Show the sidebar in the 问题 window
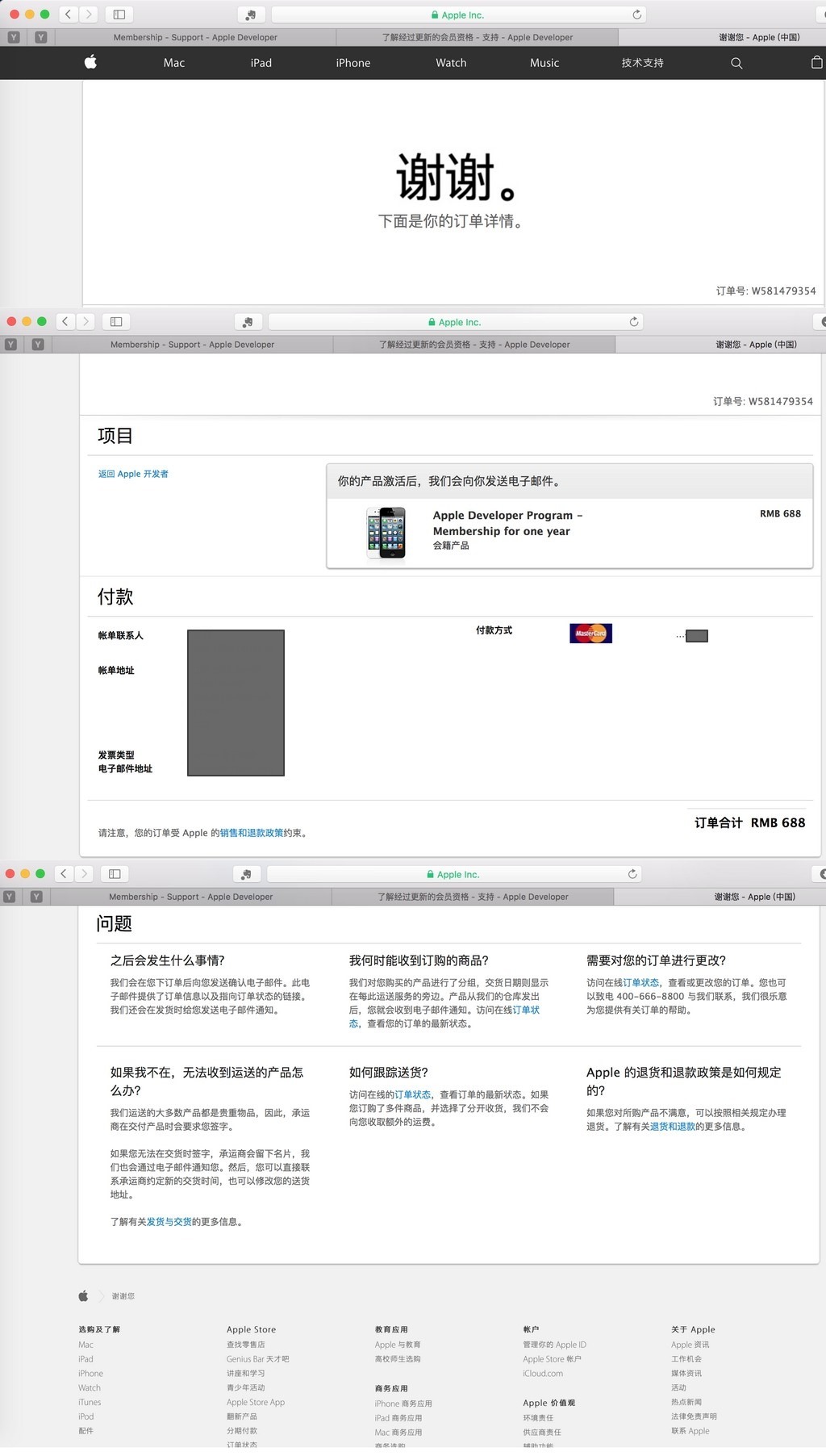This screenshot has width=826, height=1456. coord(115,873)
